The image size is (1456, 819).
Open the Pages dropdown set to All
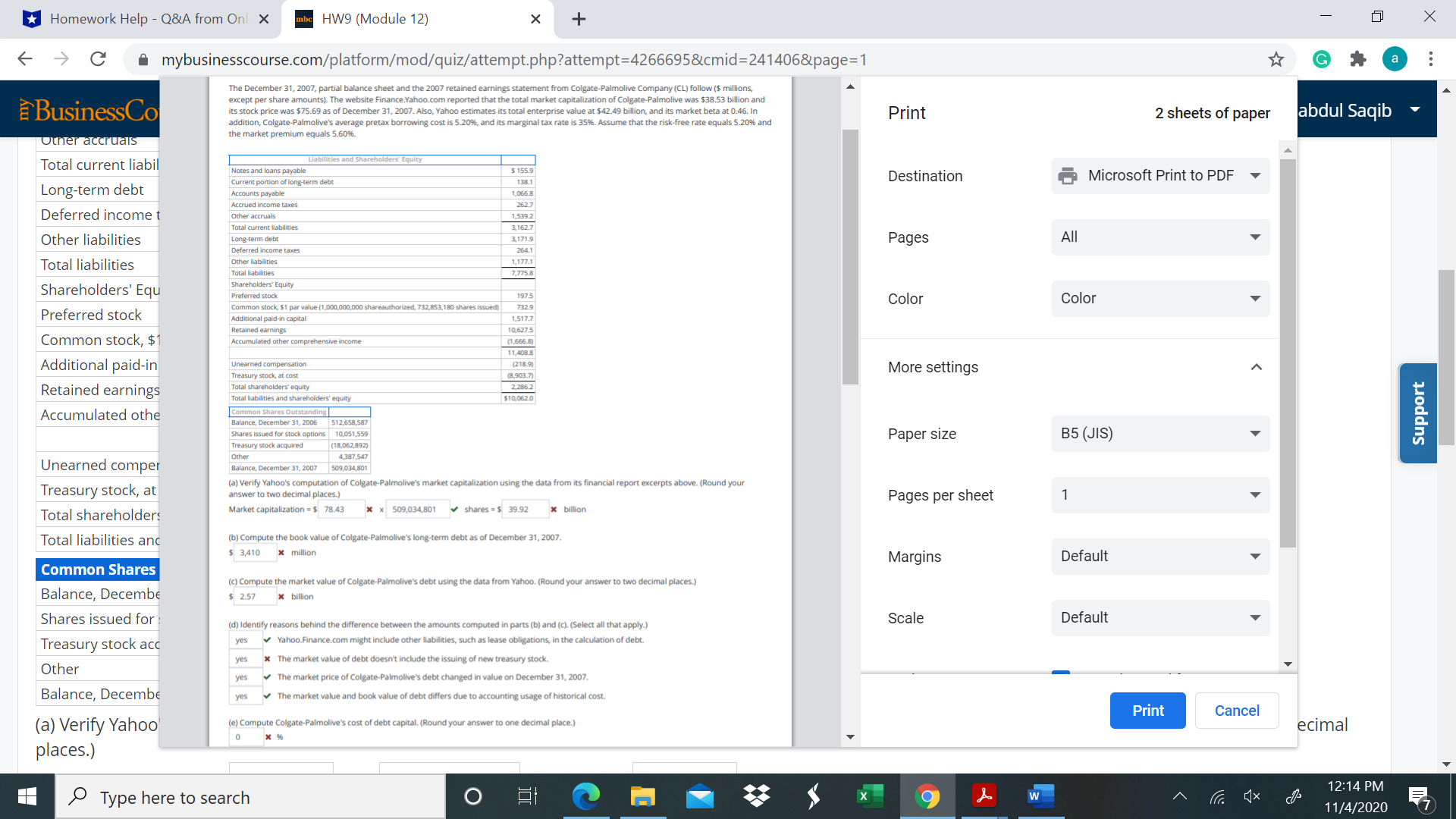[x=1160, y=237]
